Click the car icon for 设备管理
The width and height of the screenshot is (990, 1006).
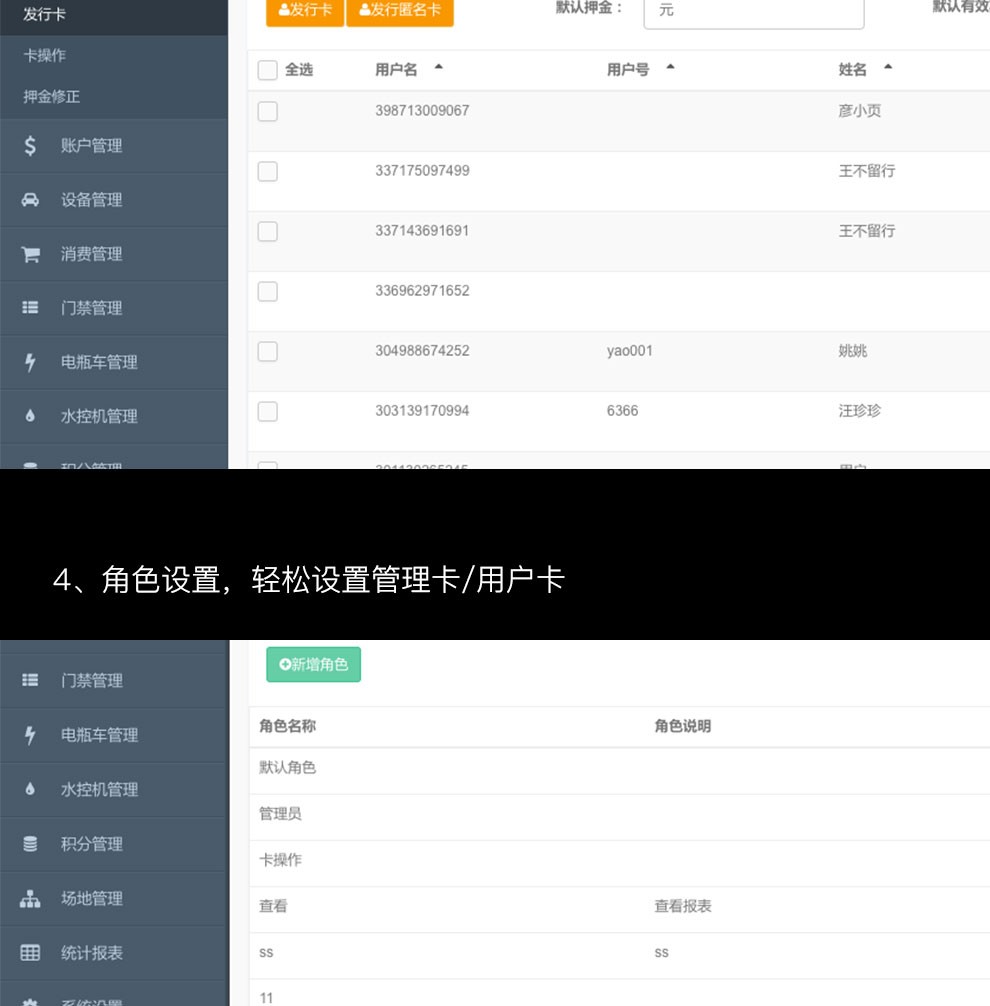[x=30, y=200]
